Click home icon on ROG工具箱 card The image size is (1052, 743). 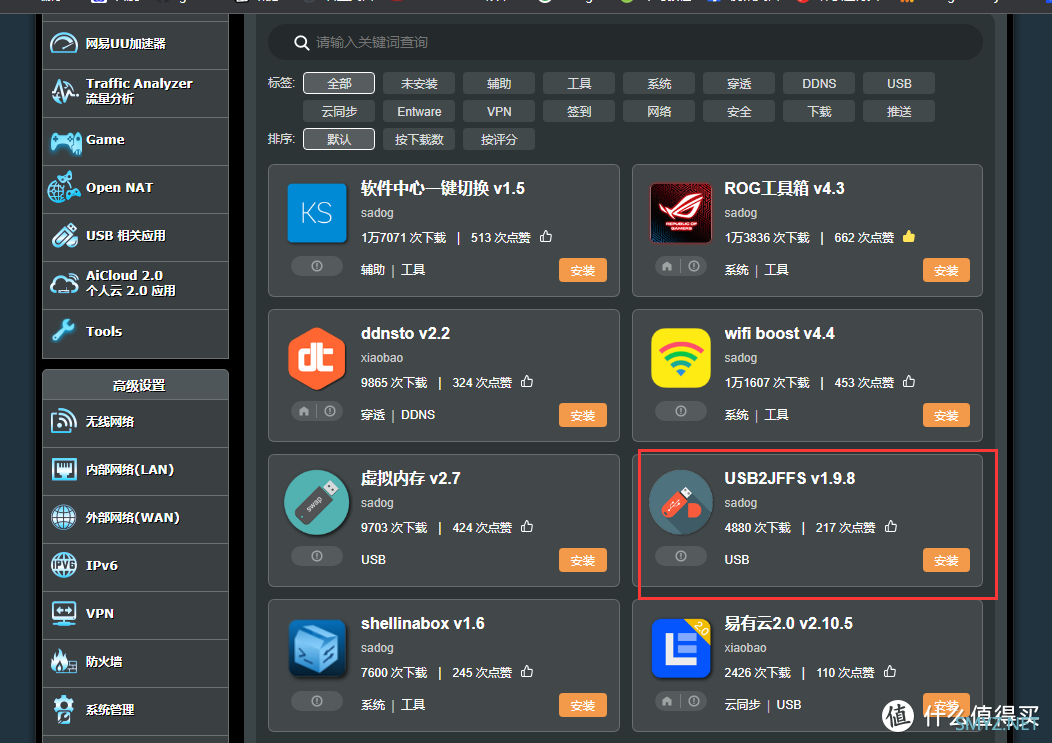tap(667, 266)
